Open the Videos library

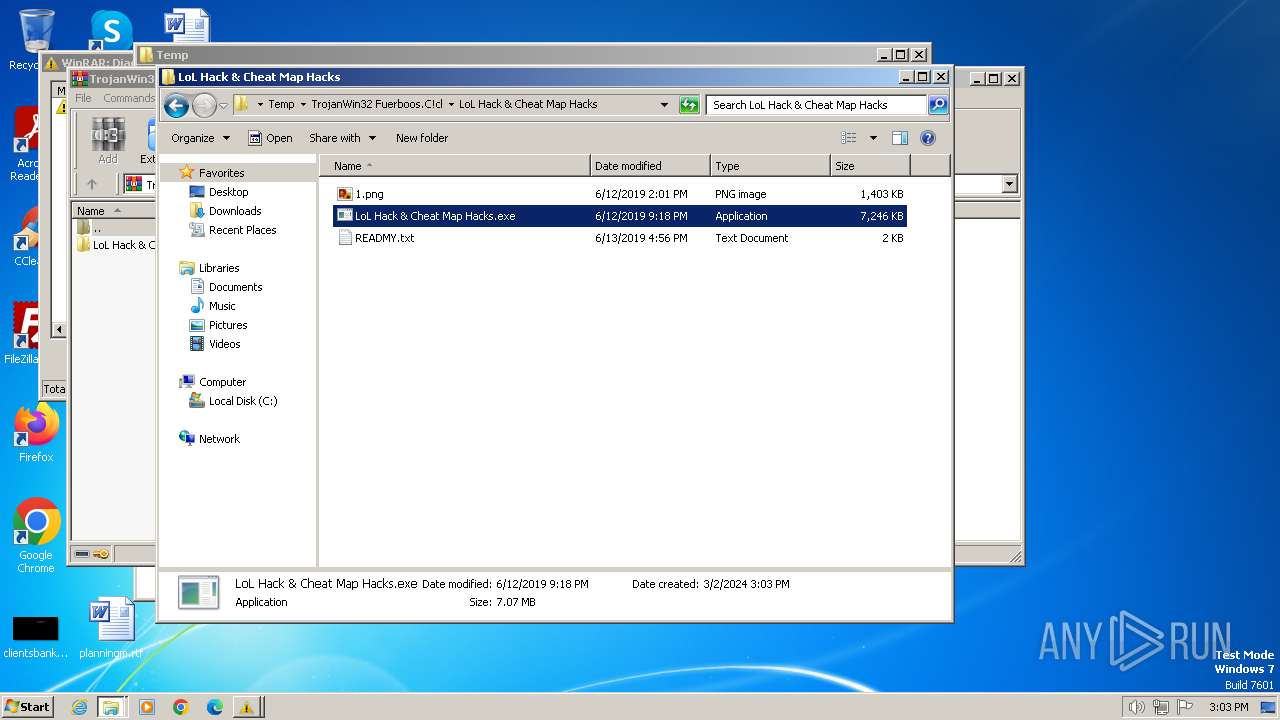click(x=224, y=344)
